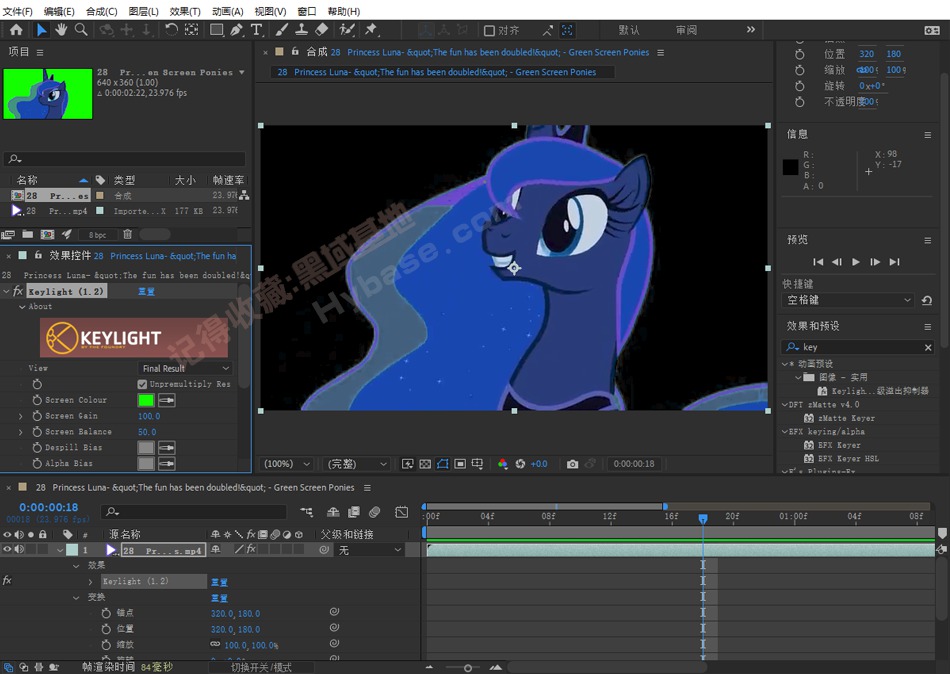Take snapshot with camera icon
Viewport: 950px width, 674px height.
coord(572,464)
